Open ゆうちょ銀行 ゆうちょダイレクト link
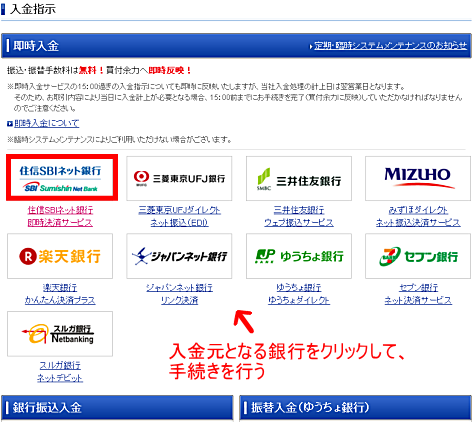This screenshot has width=474, height=422. coord(299,294)
